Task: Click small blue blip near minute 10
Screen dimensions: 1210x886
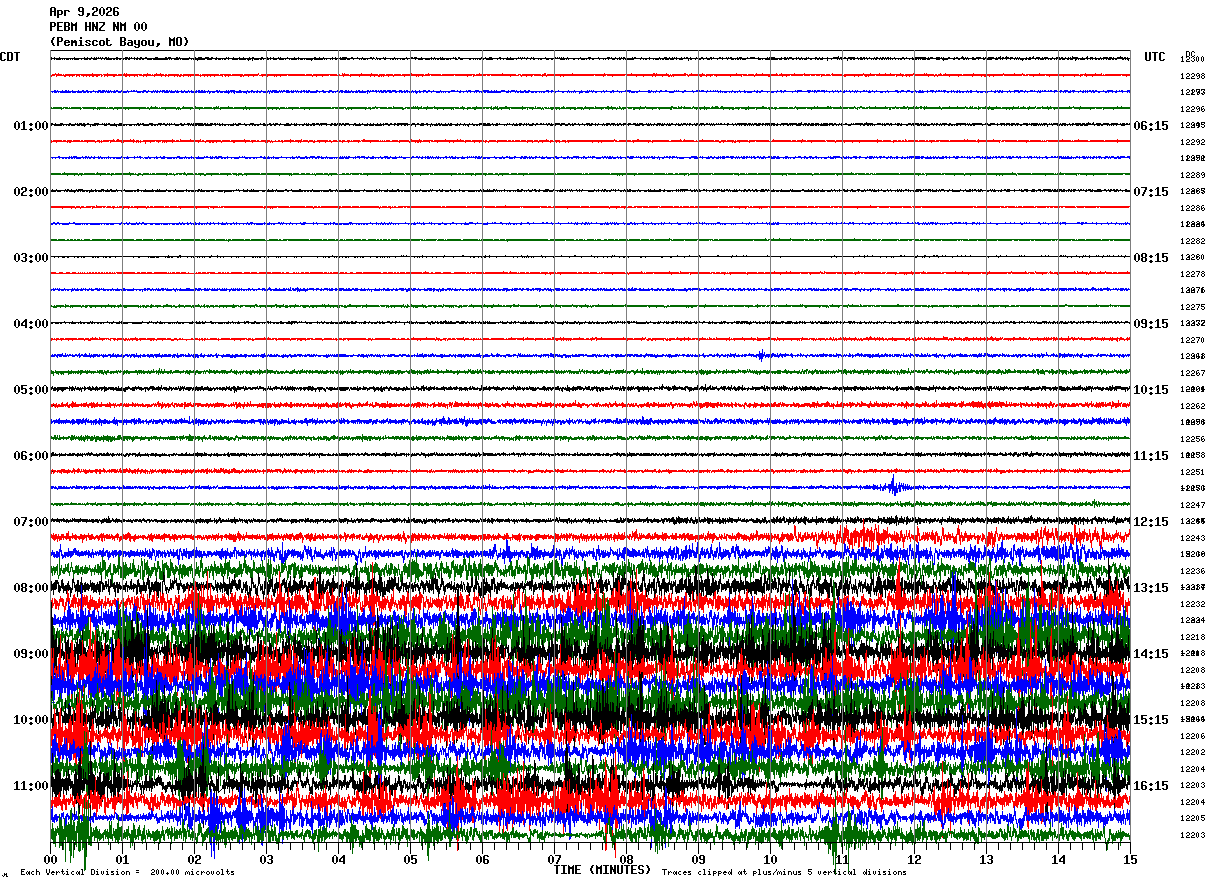Action: (x=762, y=355)
